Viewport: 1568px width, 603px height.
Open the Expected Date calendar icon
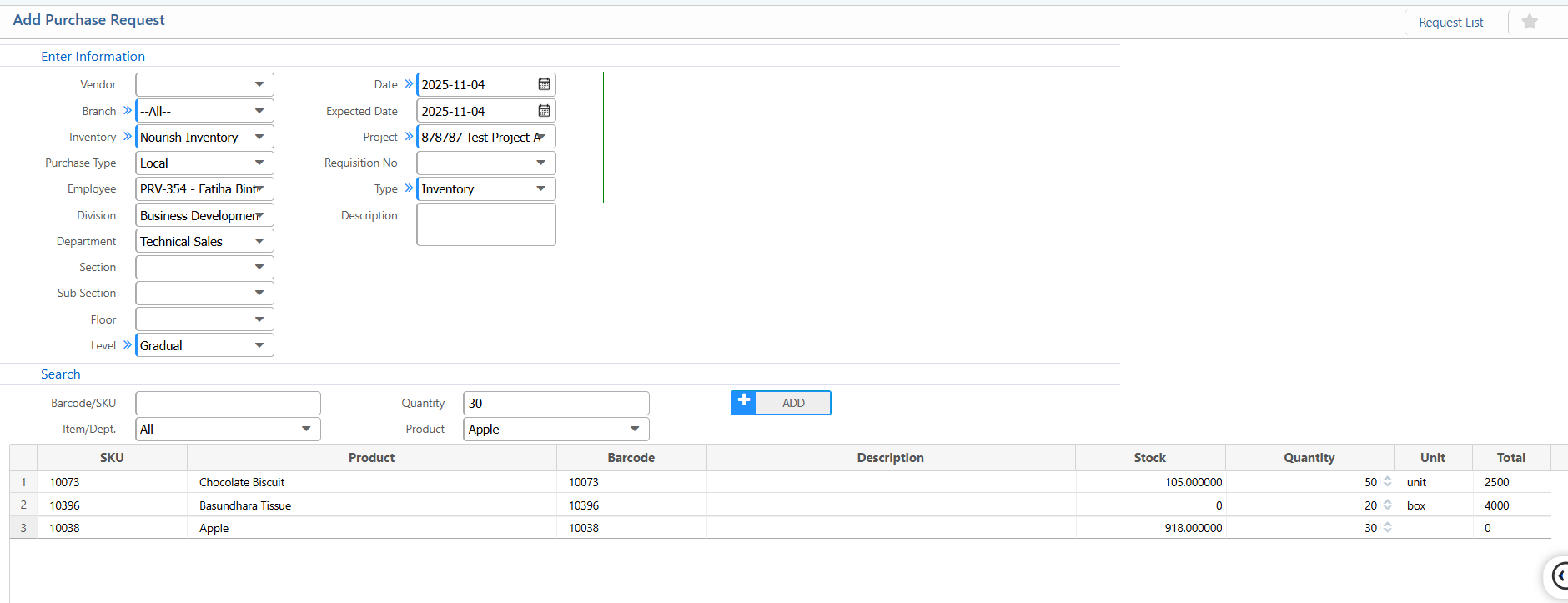[544, 111]
